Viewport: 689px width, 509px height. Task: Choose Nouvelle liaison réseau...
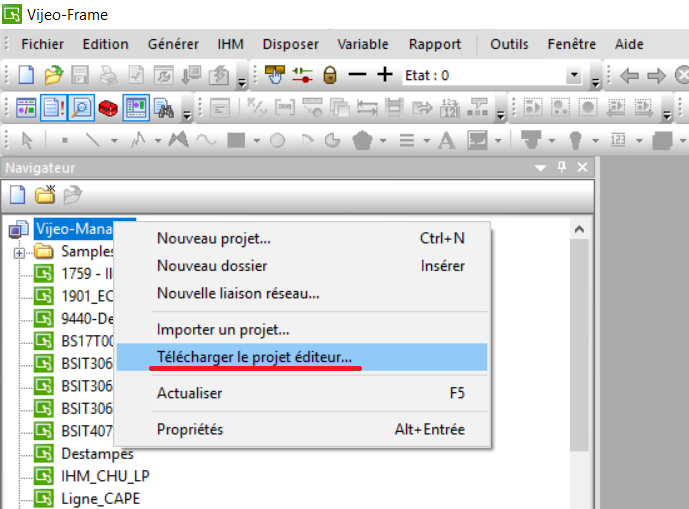click(x=301, y=293)
